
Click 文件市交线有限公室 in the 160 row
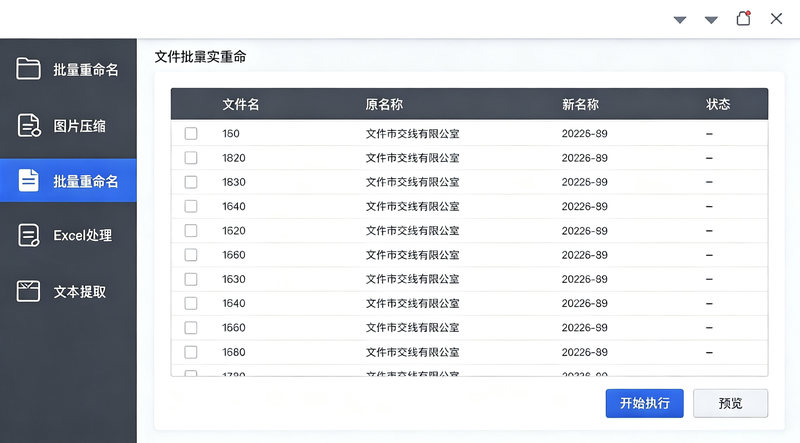tap(412, 134)
